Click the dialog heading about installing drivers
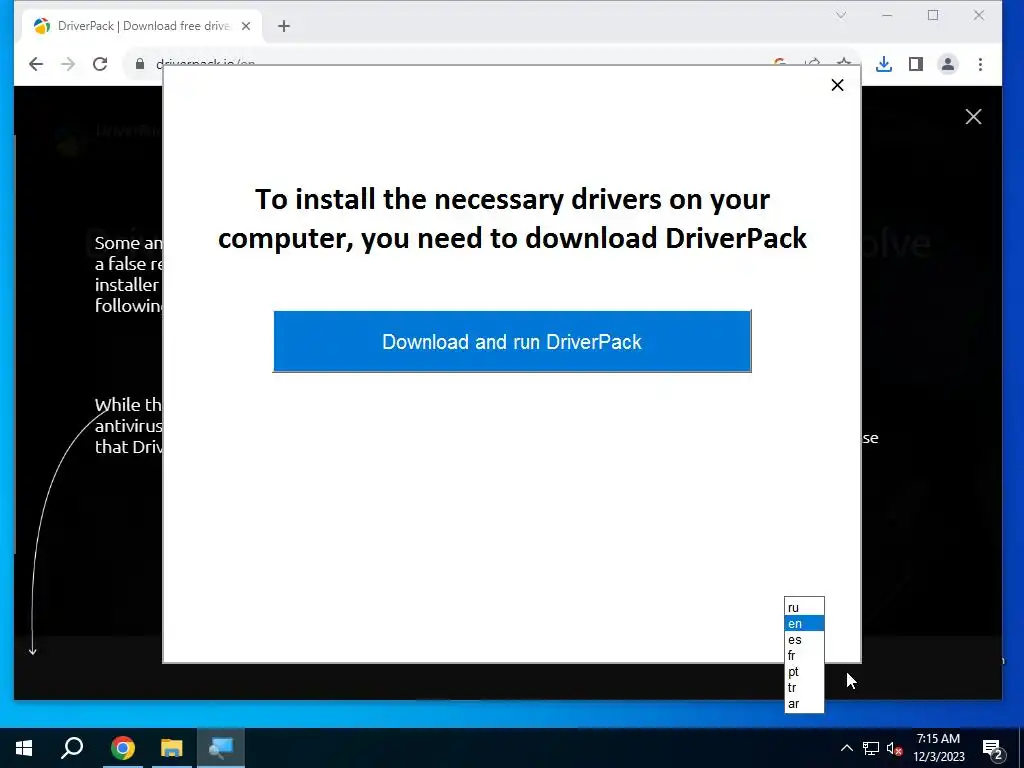1024x768 pixels. (512, 218)
